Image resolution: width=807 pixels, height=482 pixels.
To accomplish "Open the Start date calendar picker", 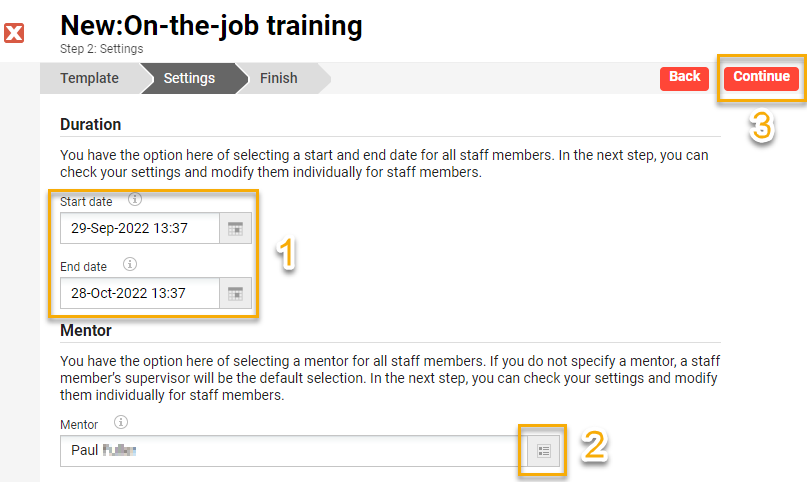I will [x=235, y=228].
